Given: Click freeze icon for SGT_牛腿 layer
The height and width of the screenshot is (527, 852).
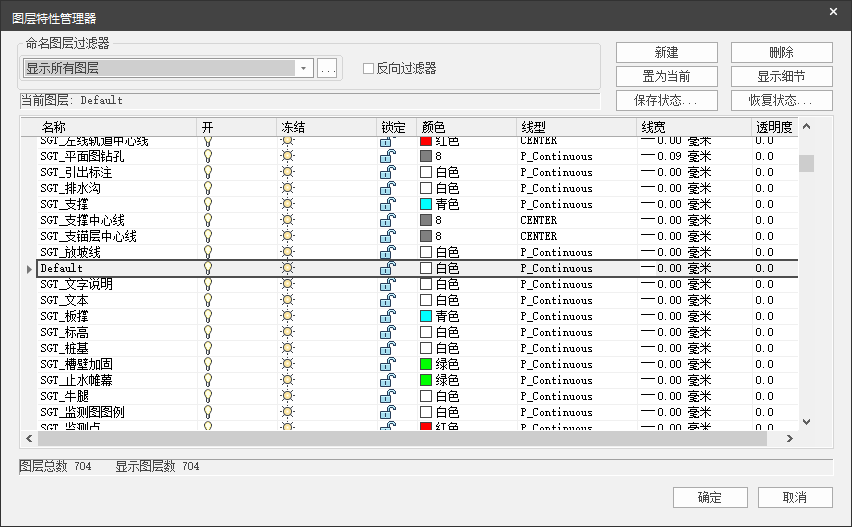Looking at the screenshot, I should point(288,396).
